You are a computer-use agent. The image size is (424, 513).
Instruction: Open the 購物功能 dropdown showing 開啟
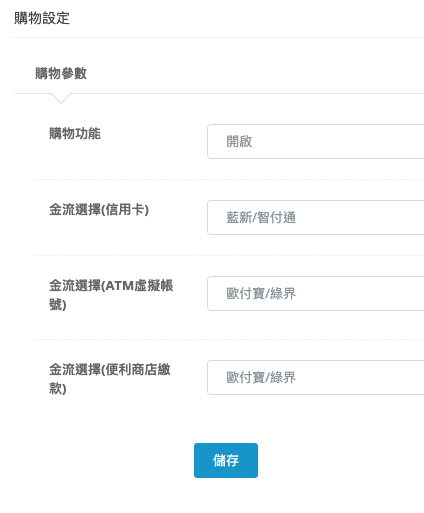click(316, 141)
